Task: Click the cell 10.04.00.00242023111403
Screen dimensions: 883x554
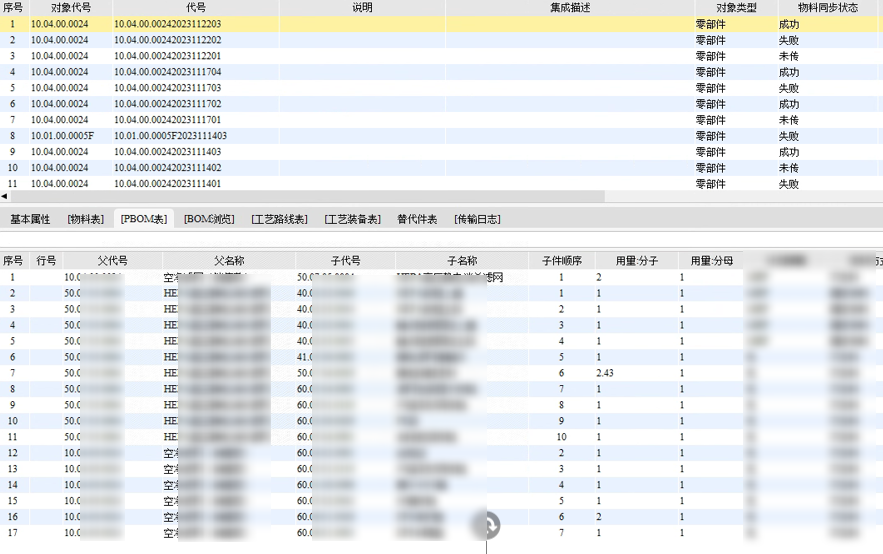Action: click(x=168, y=151)
